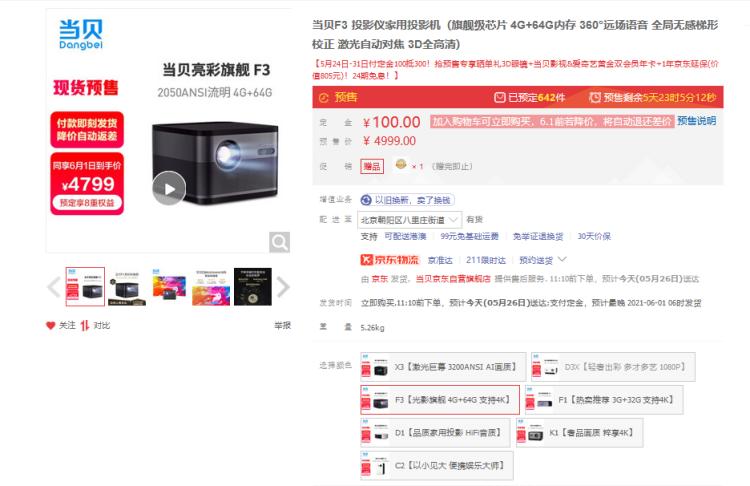Click the 预售 clock icon in red bar
The image size is (750, 486).
(324, 98)
